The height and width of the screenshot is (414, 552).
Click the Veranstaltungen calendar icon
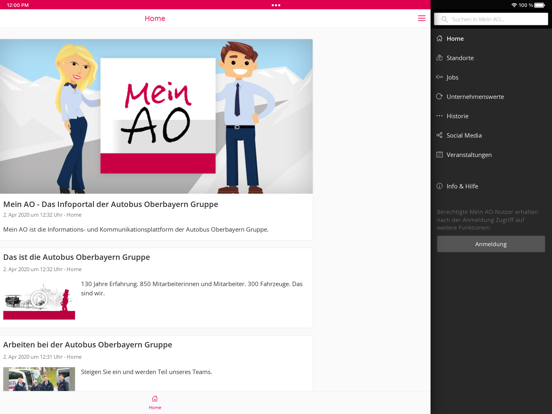click(439, 155)
